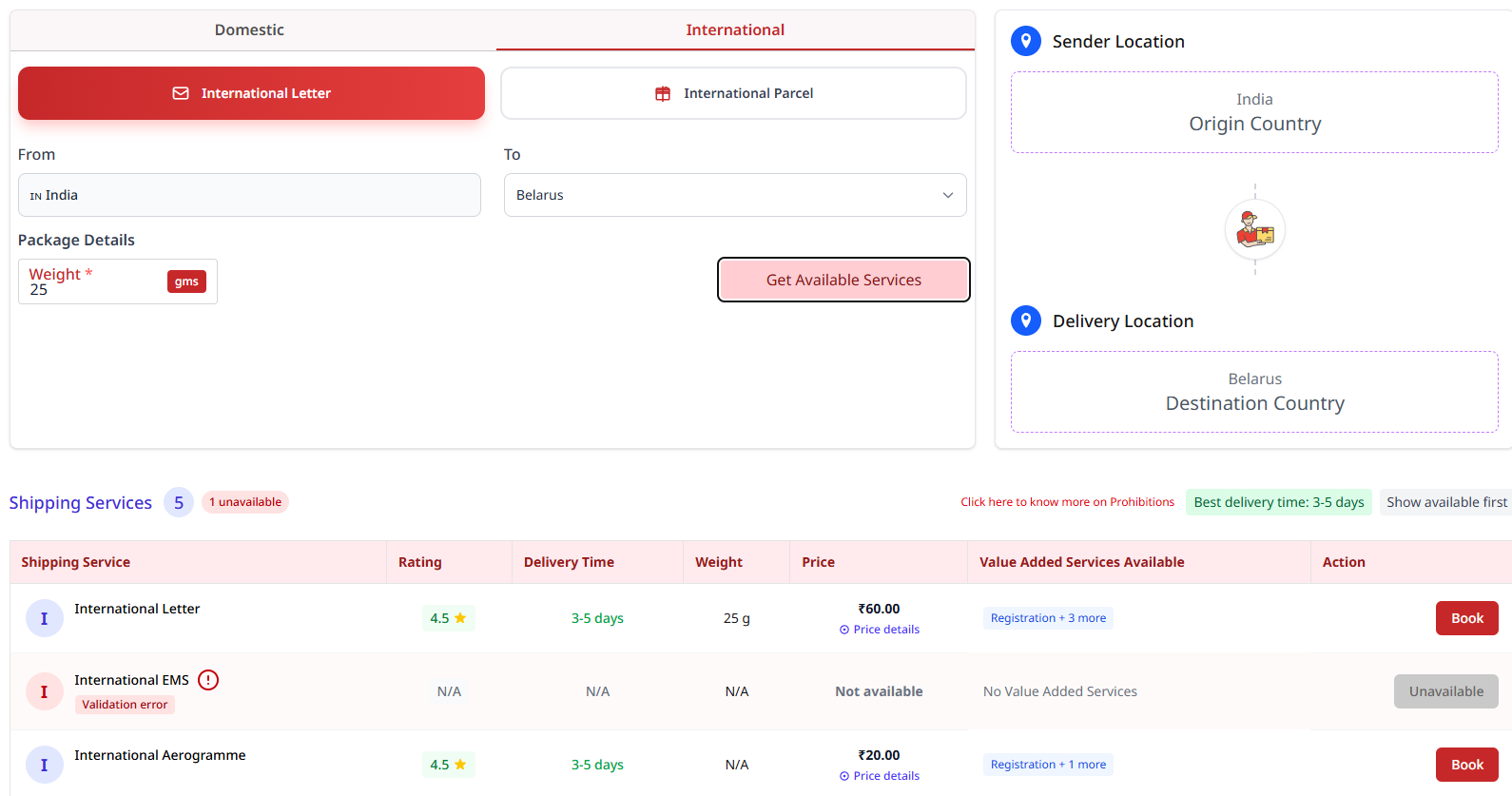Switch to the International tab
This screenshot has width=1512, height=796.
pyautogui.click(x=735, y=29)
